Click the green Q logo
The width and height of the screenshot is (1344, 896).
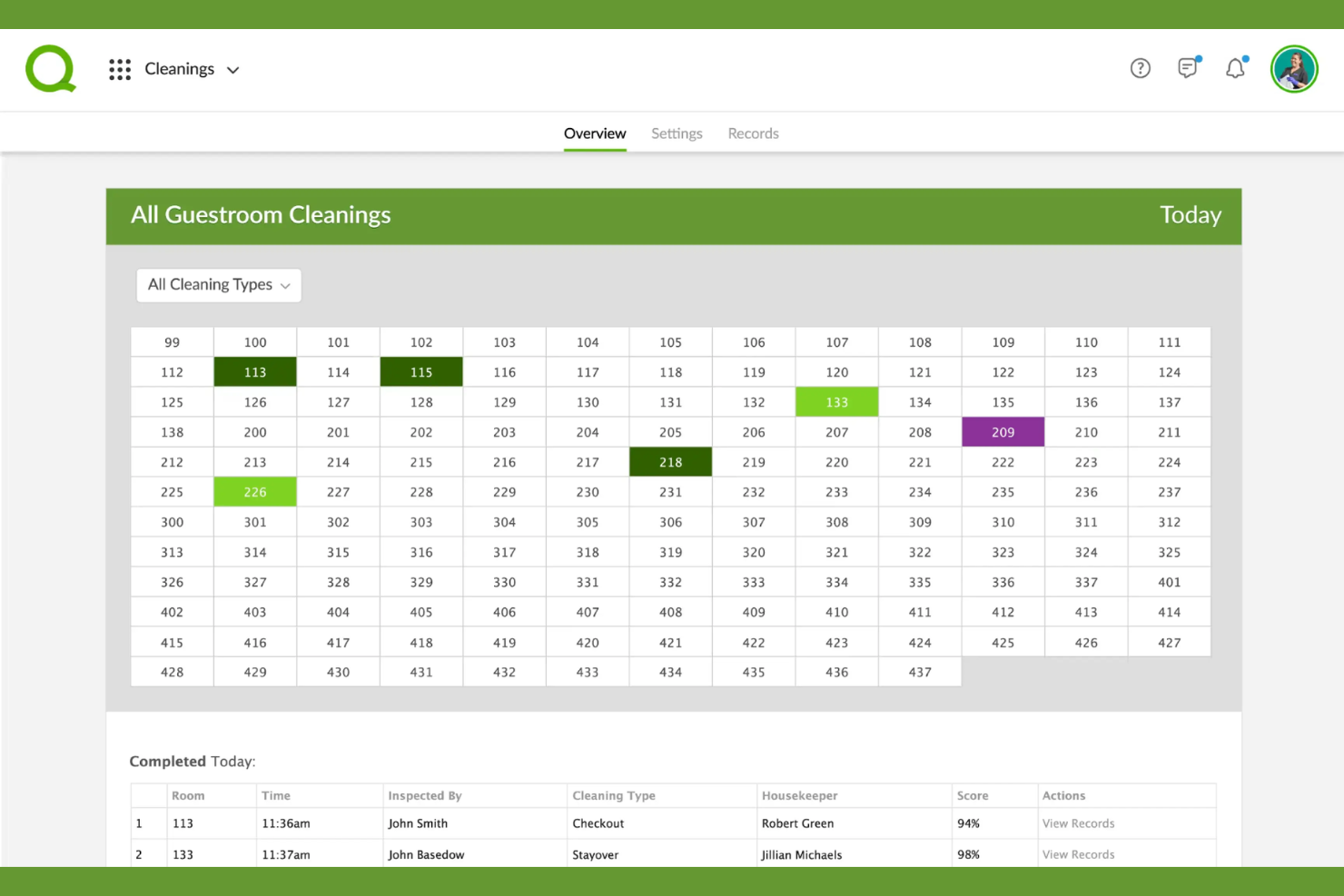coord(51,69)
